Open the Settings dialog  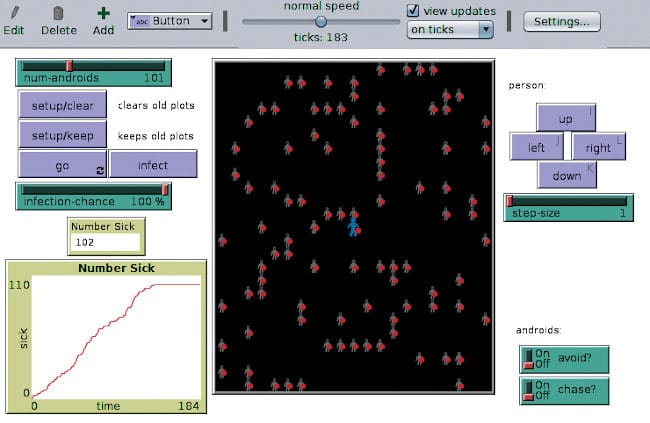click(x=561, y=21)
